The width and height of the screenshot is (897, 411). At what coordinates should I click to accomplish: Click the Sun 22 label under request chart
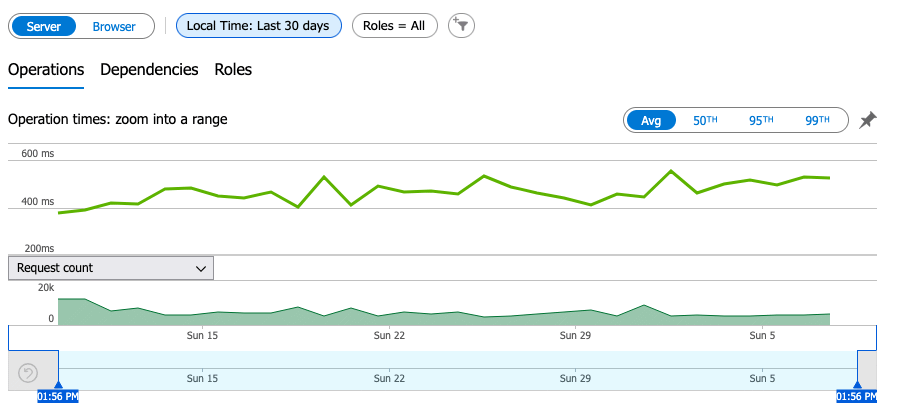pos(390,335)
